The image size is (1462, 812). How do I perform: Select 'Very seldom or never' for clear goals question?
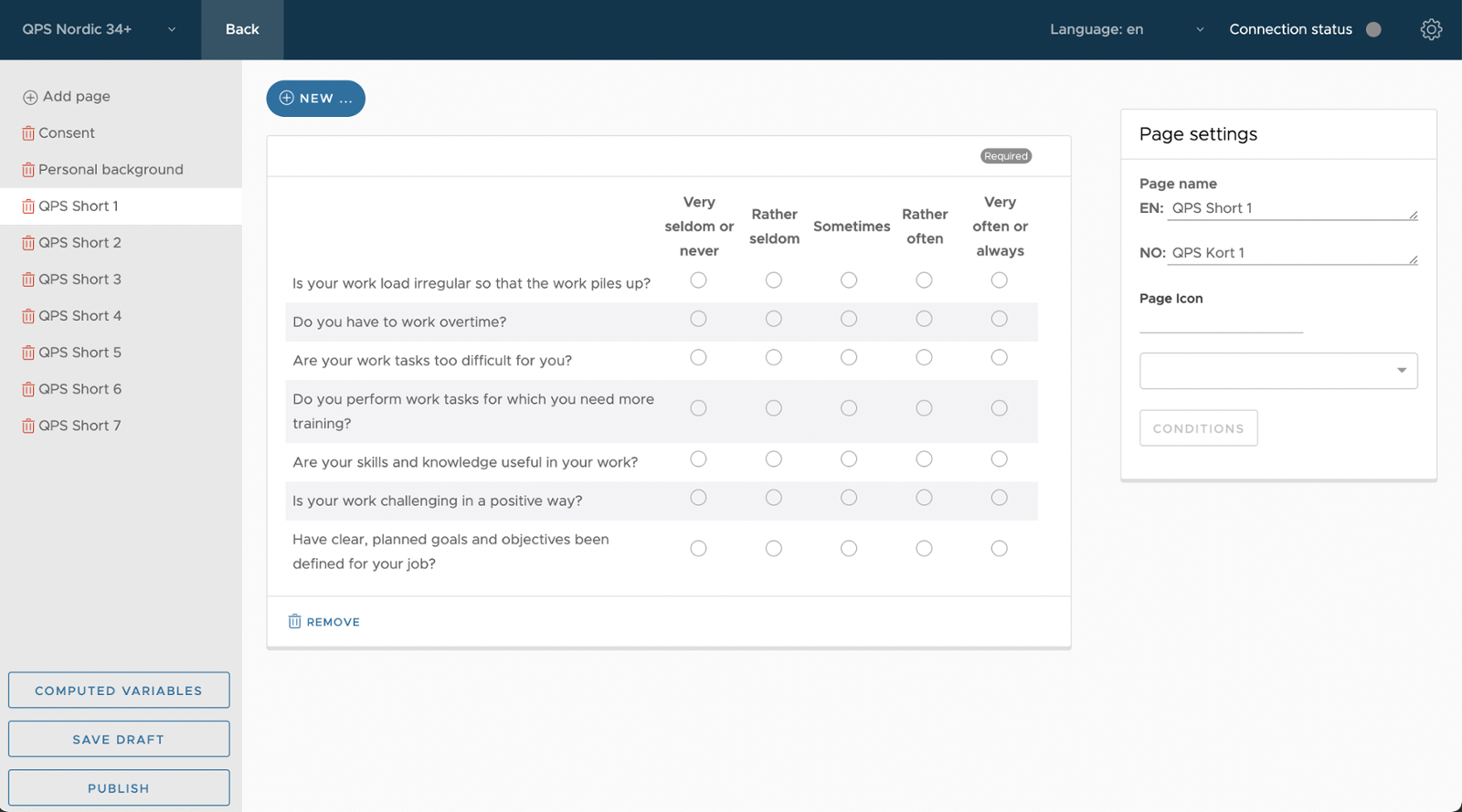698,548
